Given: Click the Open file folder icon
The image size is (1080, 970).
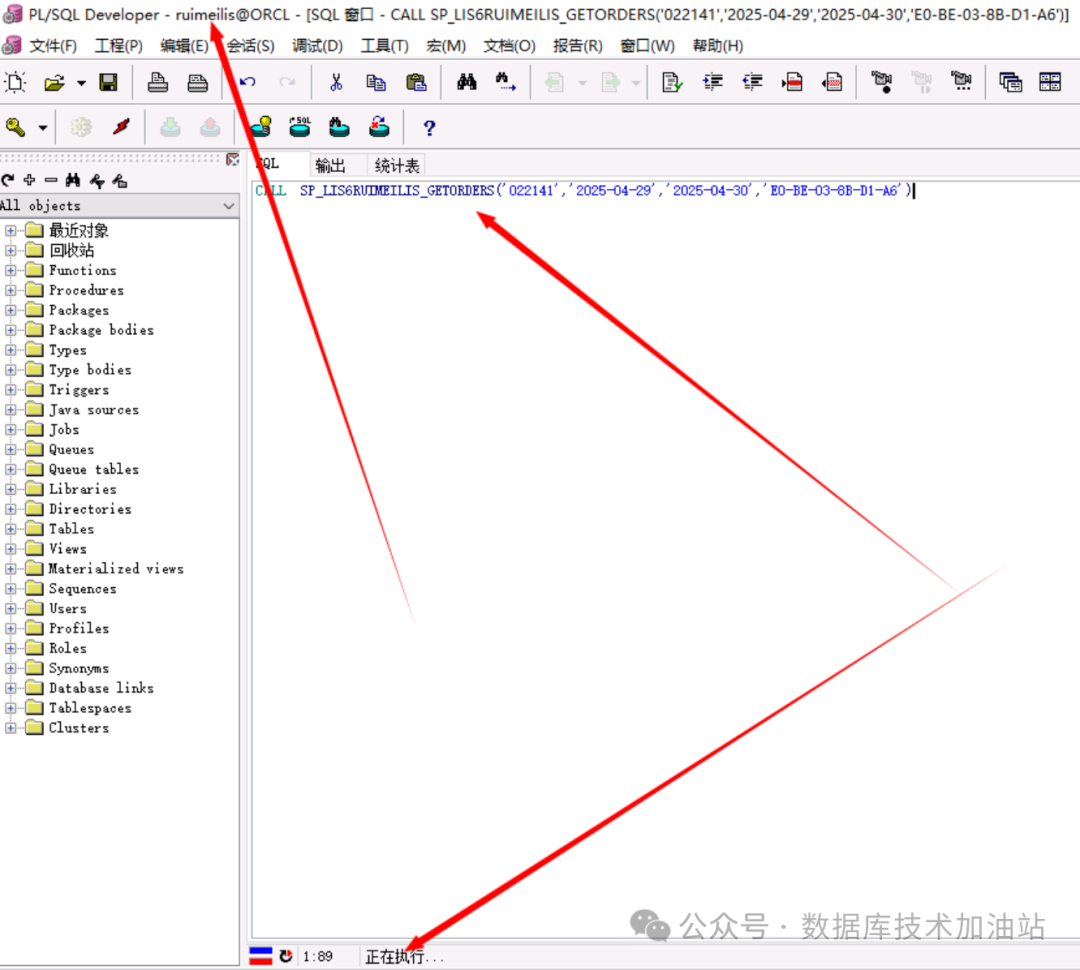Looking at the screenshot, I should coord(54,83).
